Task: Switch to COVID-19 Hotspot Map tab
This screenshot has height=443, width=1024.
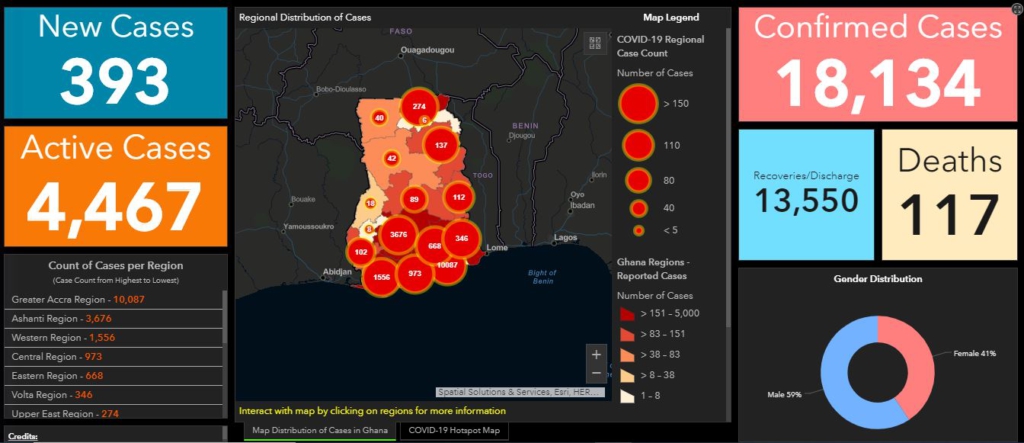Action: [x=455, y=431]
